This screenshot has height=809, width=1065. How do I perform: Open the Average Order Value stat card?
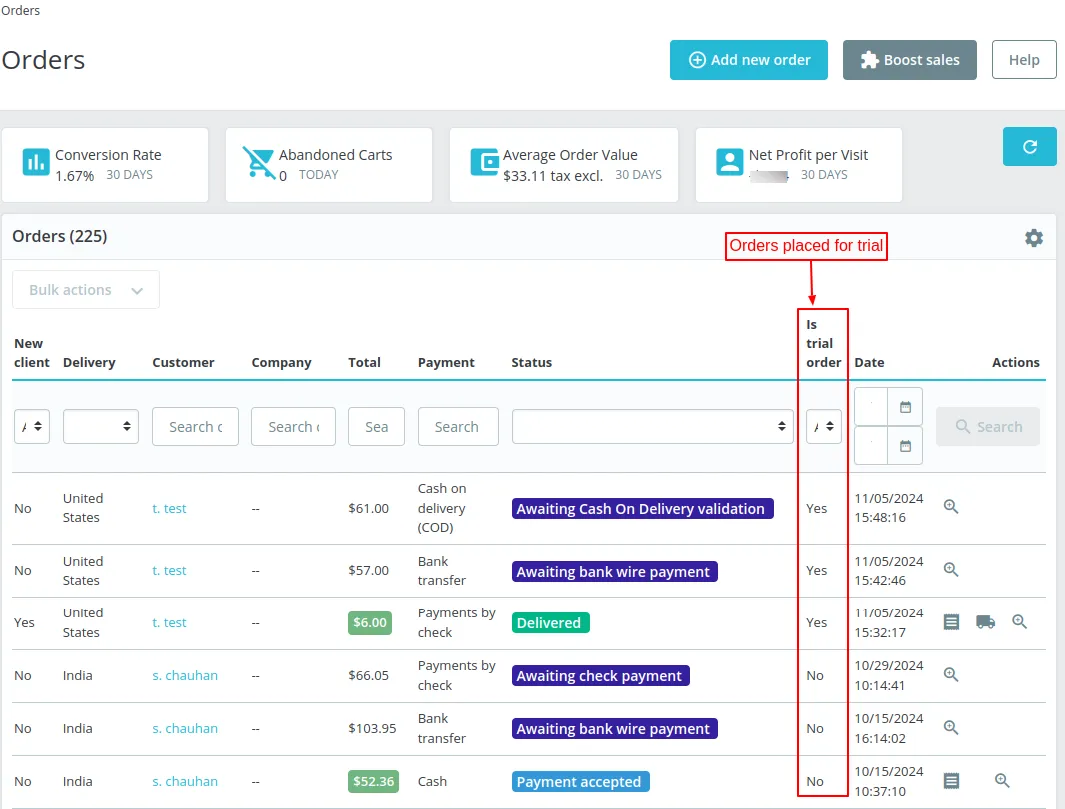coord(563,165)
